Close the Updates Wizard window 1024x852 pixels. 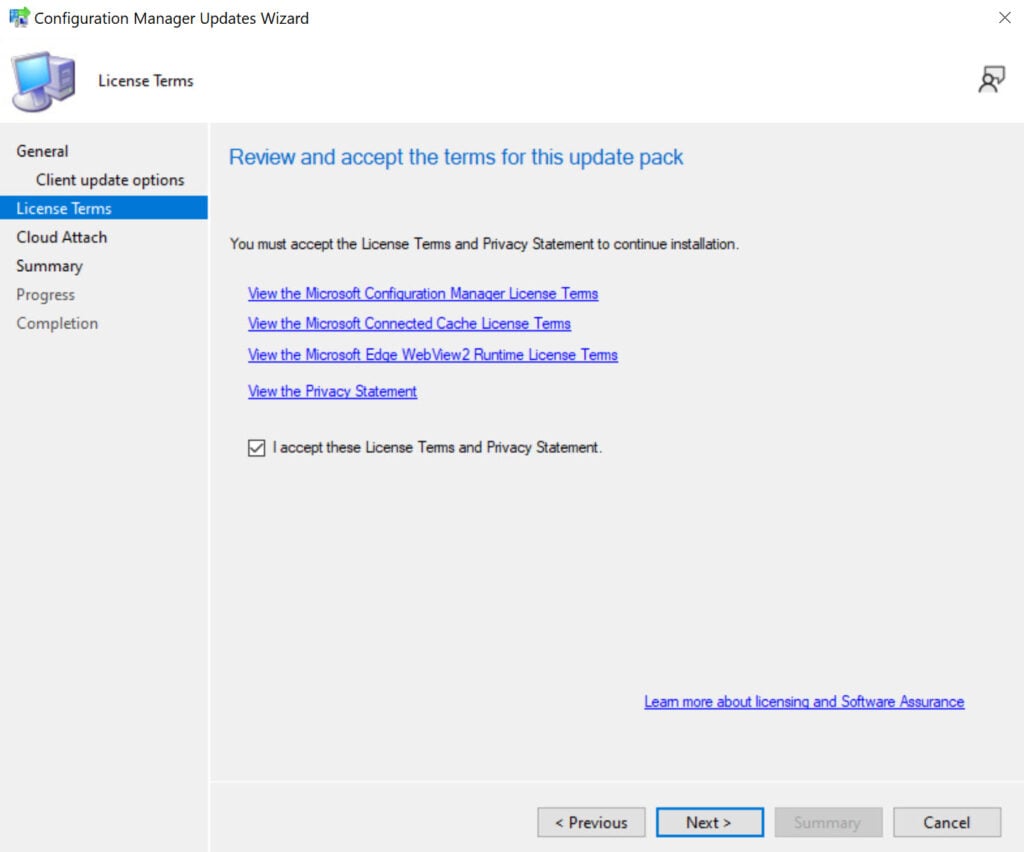1004,18
